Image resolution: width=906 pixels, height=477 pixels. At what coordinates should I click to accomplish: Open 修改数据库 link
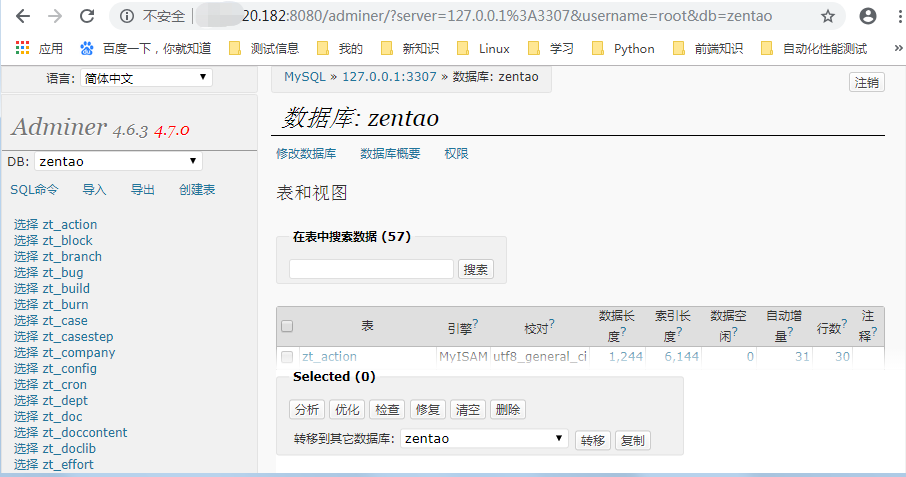click(306, 154)
